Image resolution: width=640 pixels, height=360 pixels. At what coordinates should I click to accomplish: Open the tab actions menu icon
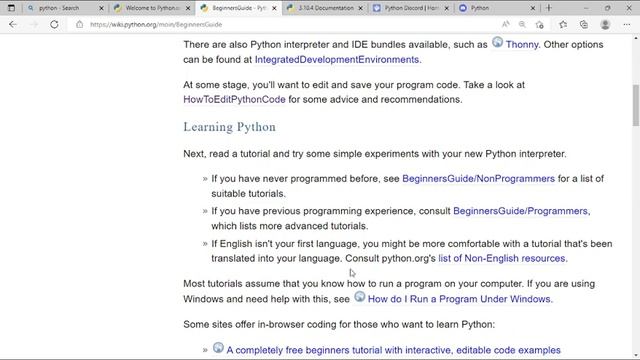[x=11, y=8]
